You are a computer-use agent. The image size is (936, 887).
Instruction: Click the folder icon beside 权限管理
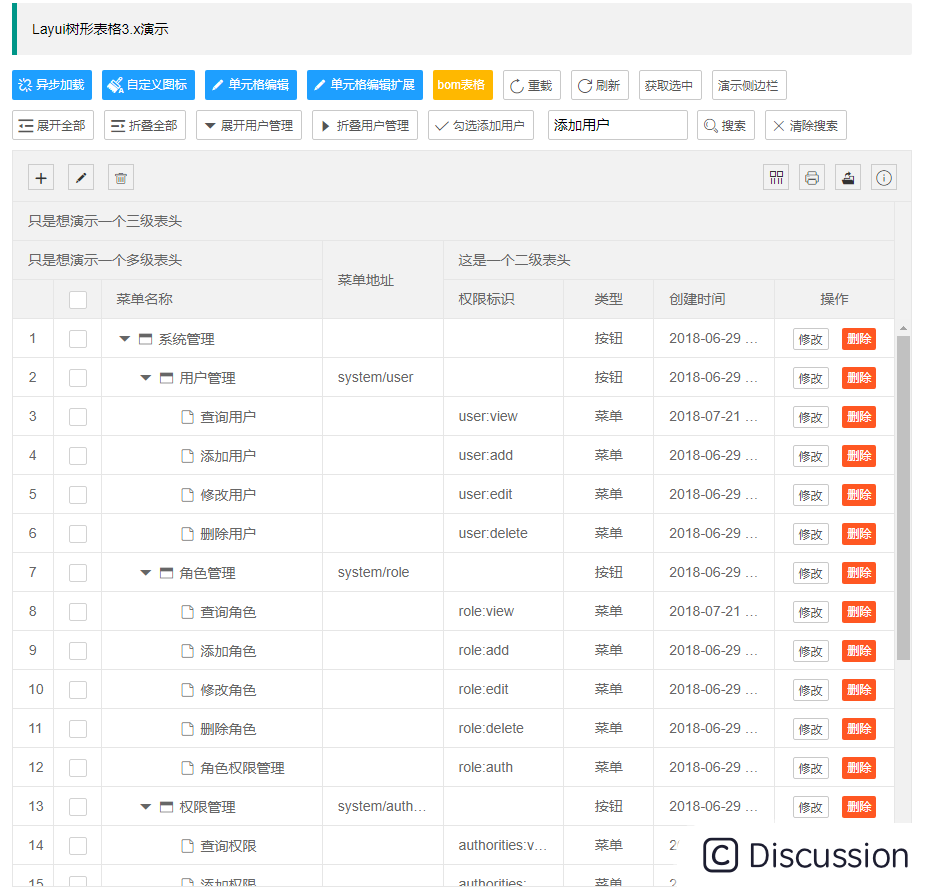[x=167, y=807]
